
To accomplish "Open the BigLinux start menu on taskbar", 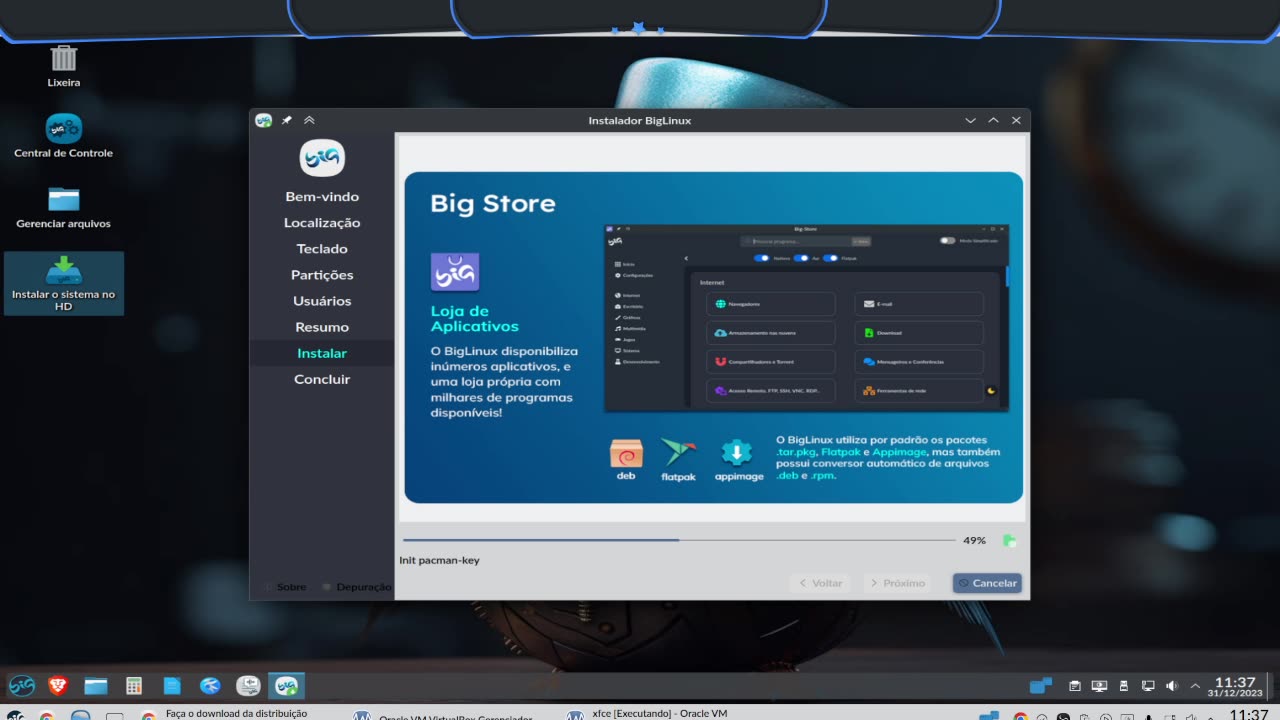I will coord(22,685).
